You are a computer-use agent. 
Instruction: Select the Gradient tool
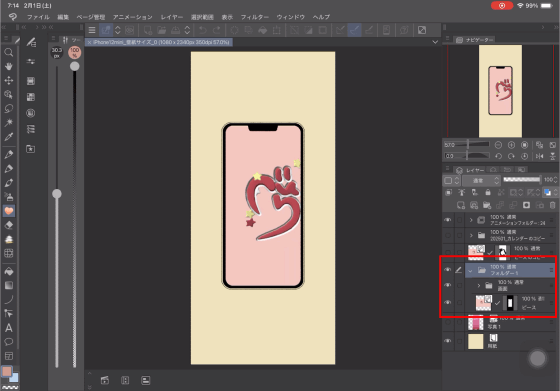coord(9,285)
